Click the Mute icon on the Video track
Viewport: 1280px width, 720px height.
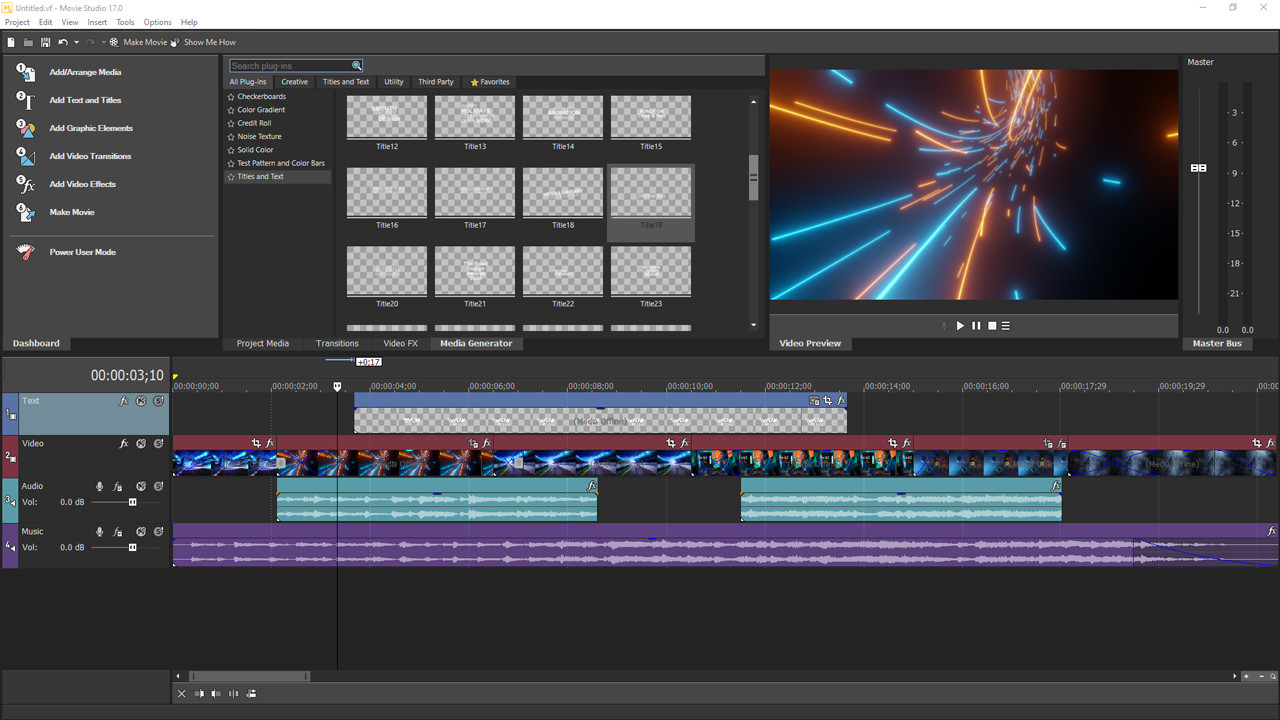click(141, 443)
